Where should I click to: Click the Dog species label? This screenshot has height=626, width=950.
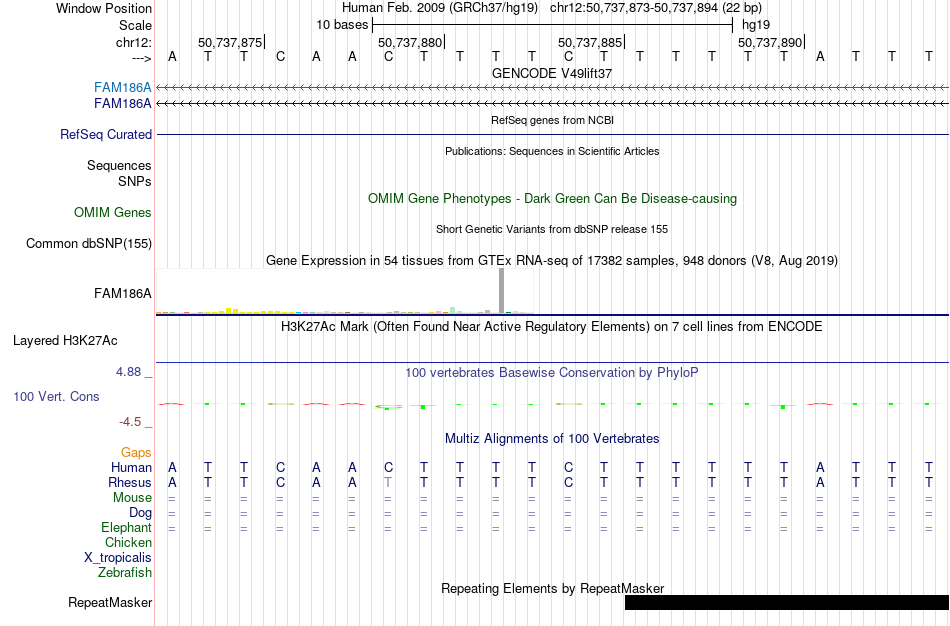pos(141,513)
